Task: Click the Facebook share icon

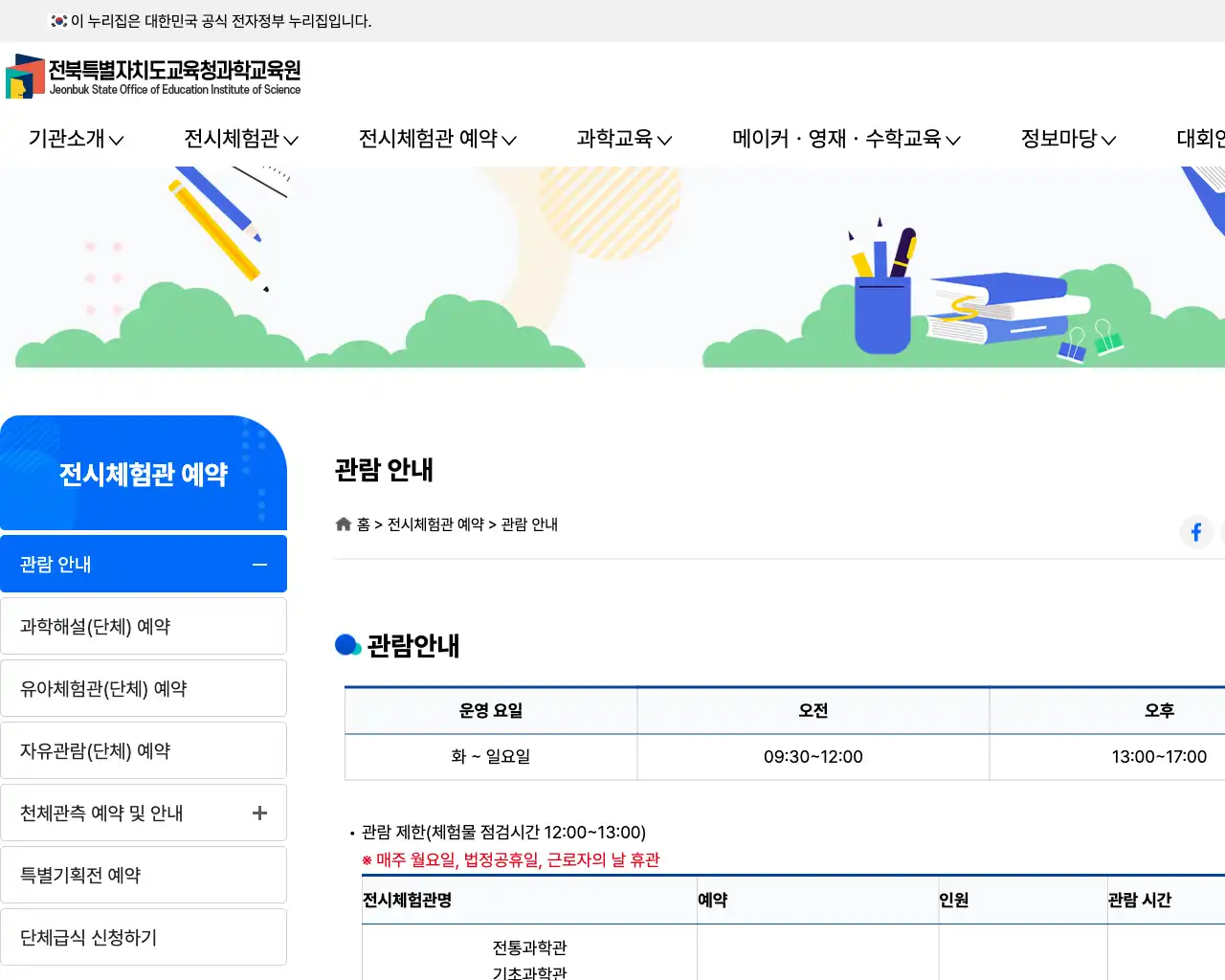Action: click(1195, 532)
